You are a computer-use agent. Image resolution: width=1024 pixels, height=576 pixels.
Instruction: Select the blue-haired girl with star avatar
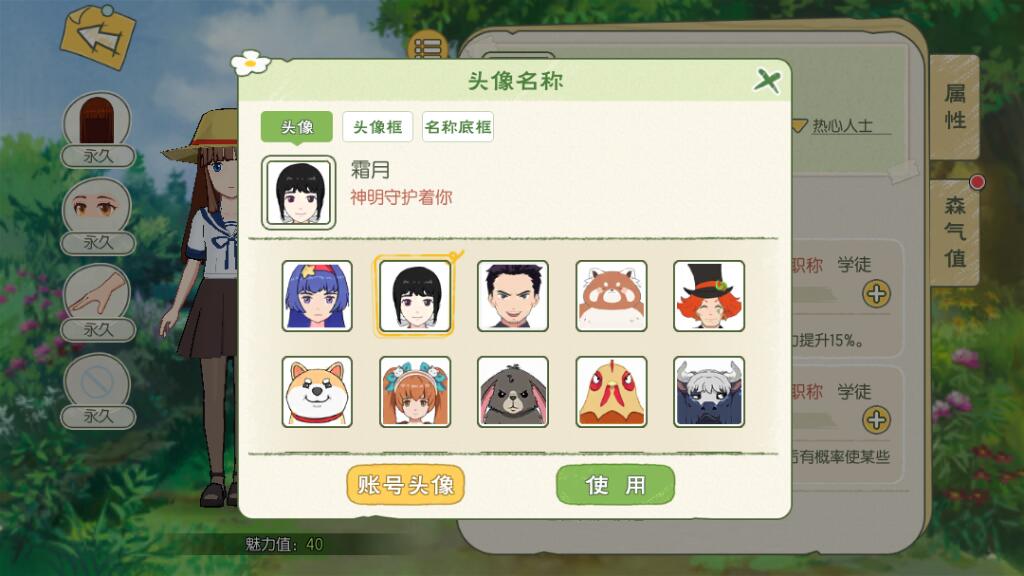coord(317,296)
